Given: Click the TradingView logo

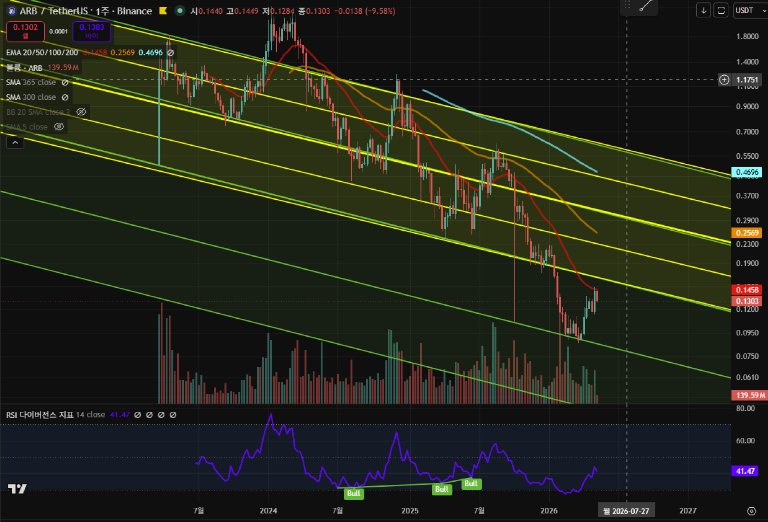Looking at the screenshot, I should point(17,488).
